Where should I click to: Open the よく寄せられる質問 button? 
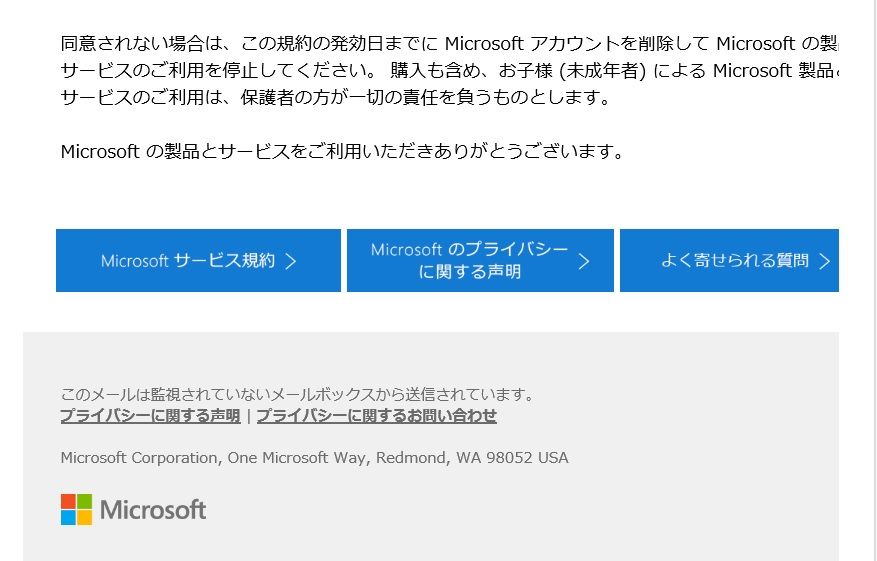[729, 260]
